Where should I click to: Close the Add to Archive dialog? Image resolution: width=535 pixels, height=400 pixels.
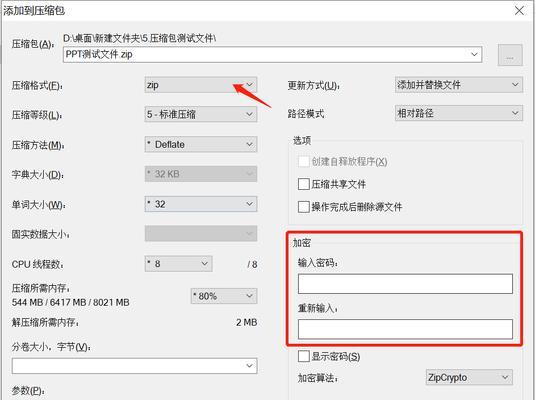pos(519,11)
